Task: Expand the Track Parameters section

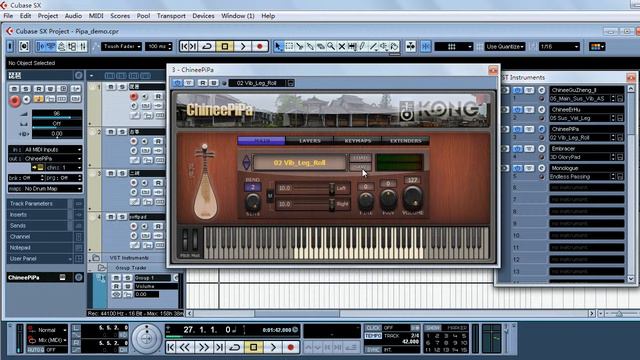Action: pos(39,204)
